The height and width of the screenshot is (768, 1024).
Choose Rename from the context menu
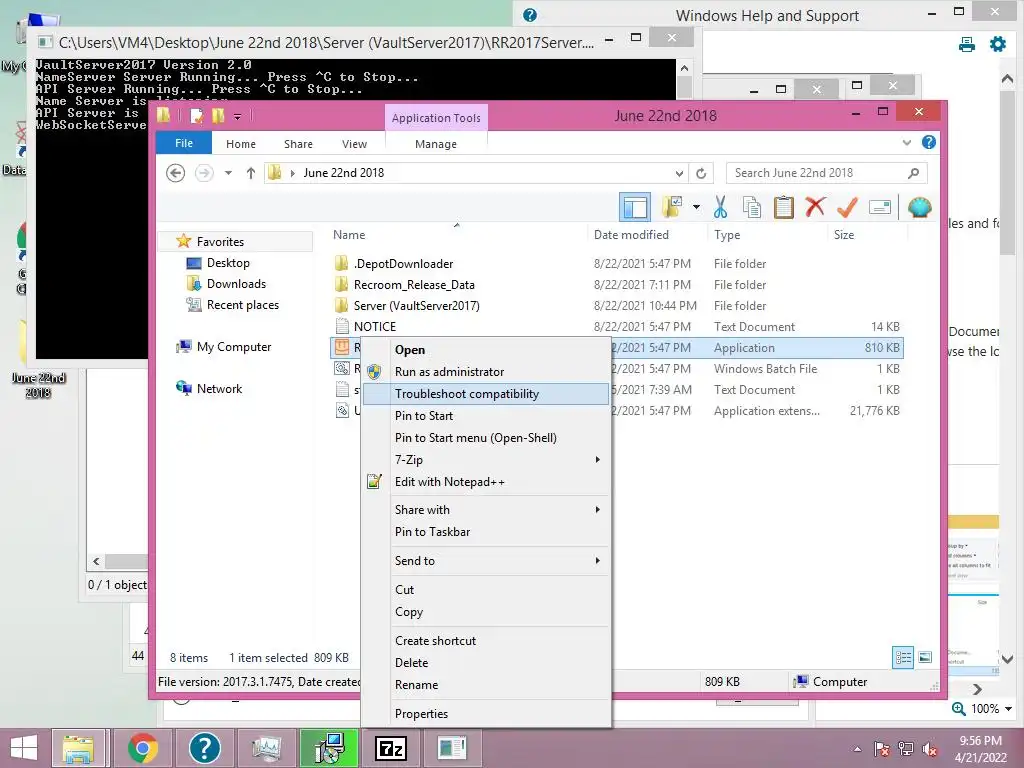tap(486, 685)
